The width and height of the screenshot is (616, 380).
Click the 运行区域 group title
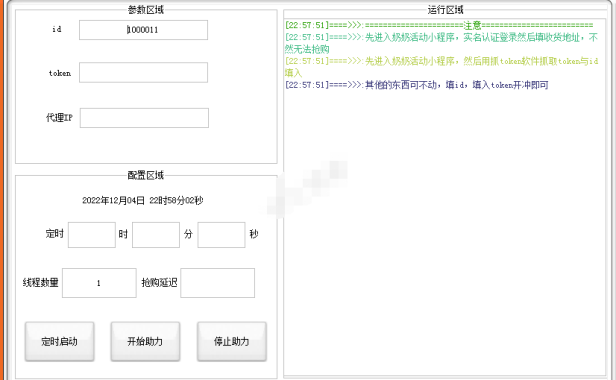[x=446, y=10]
